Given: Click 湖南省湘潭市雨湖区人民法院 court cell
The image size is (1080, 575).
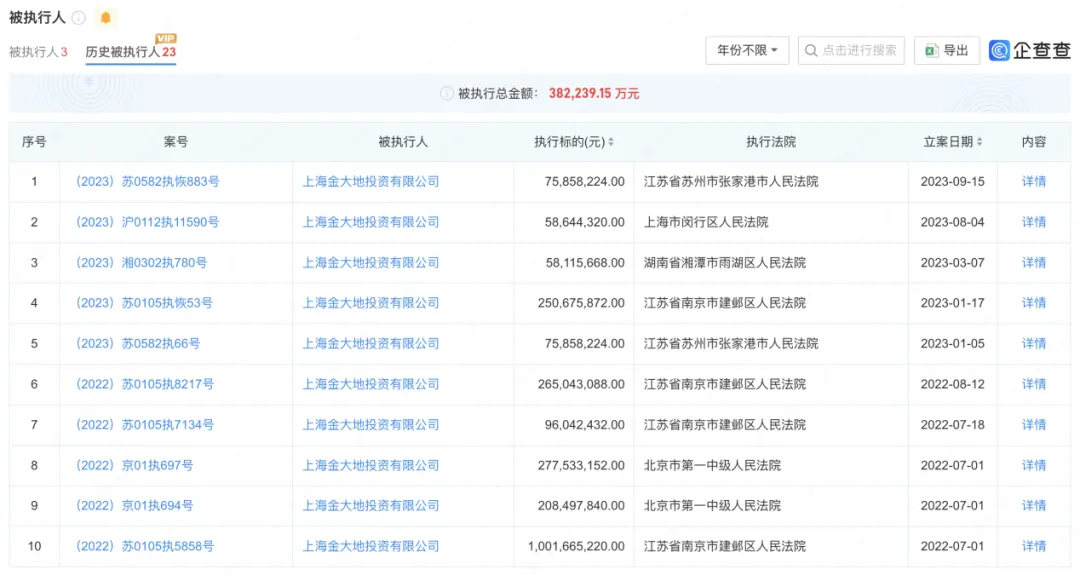Looking at the screenshot, I should coord(725,263).
